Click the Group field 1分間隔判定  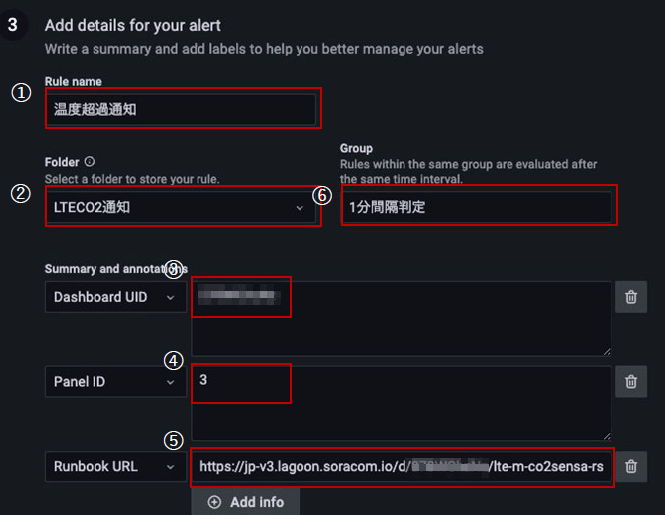pyautogui.click(x=477, y=207)
